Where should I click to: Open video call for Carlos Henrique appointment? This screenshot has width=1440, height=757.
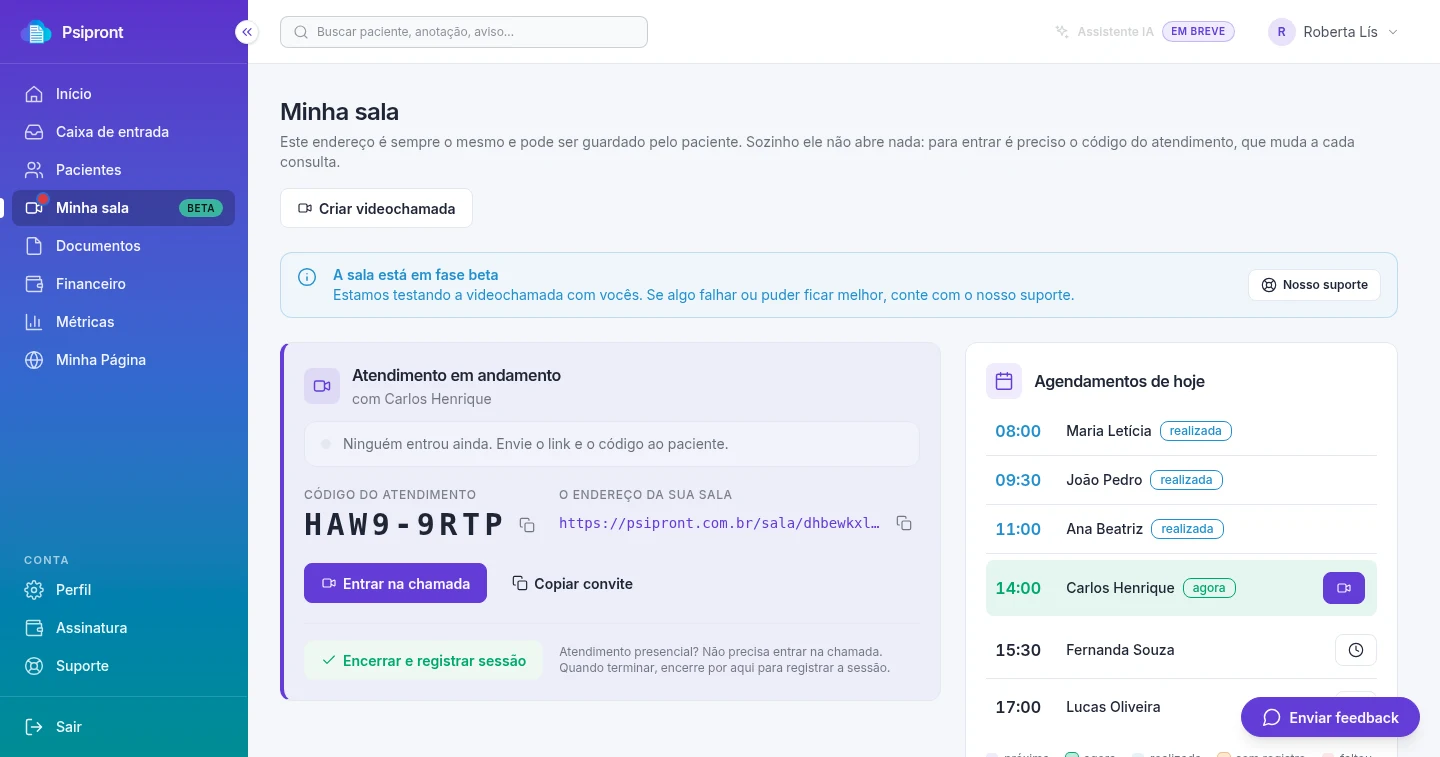click(1344, 588)
